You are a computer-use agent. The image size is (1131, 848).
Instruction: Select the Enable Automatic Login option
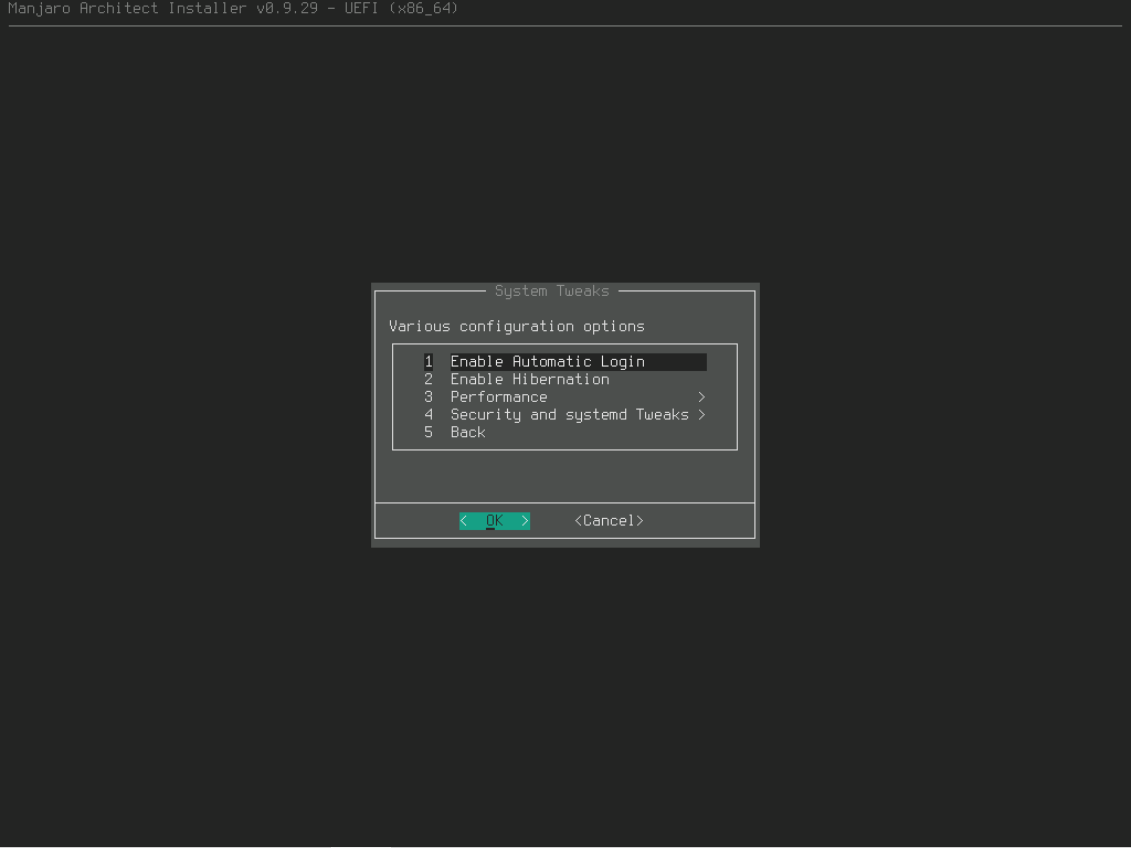coord(547,362)
